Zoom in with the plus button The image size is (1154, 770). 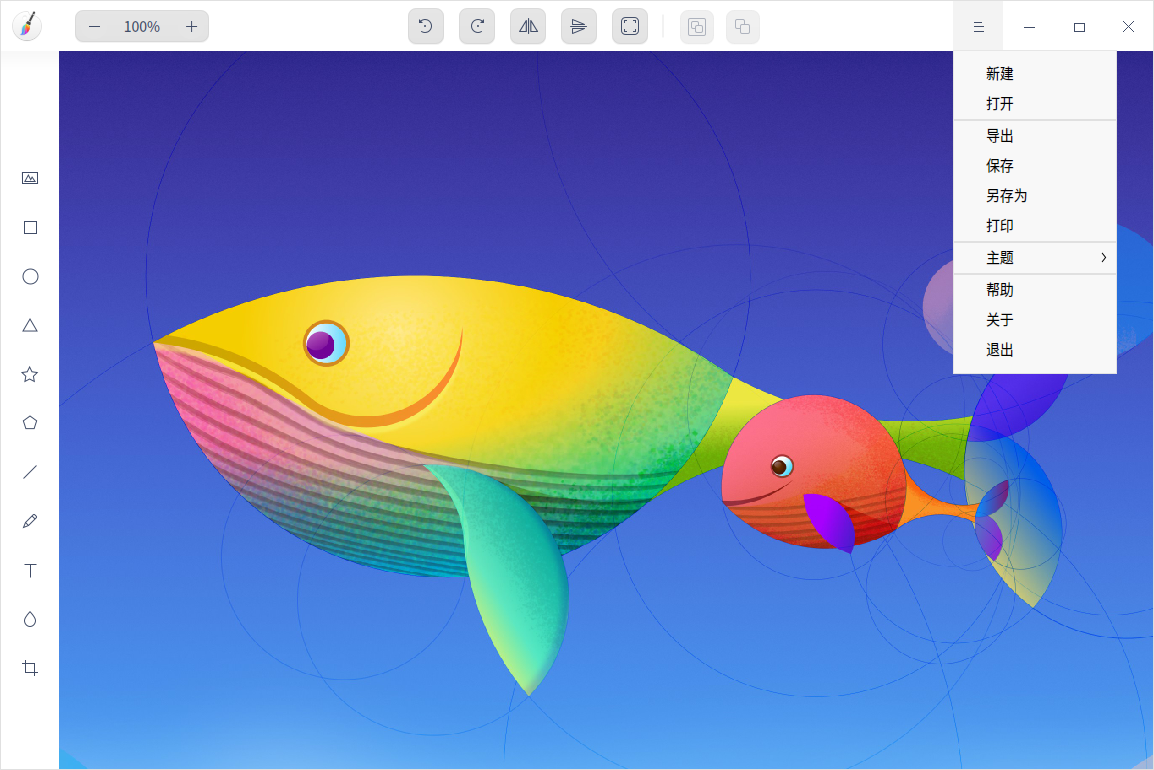click(x=191, y=27)
